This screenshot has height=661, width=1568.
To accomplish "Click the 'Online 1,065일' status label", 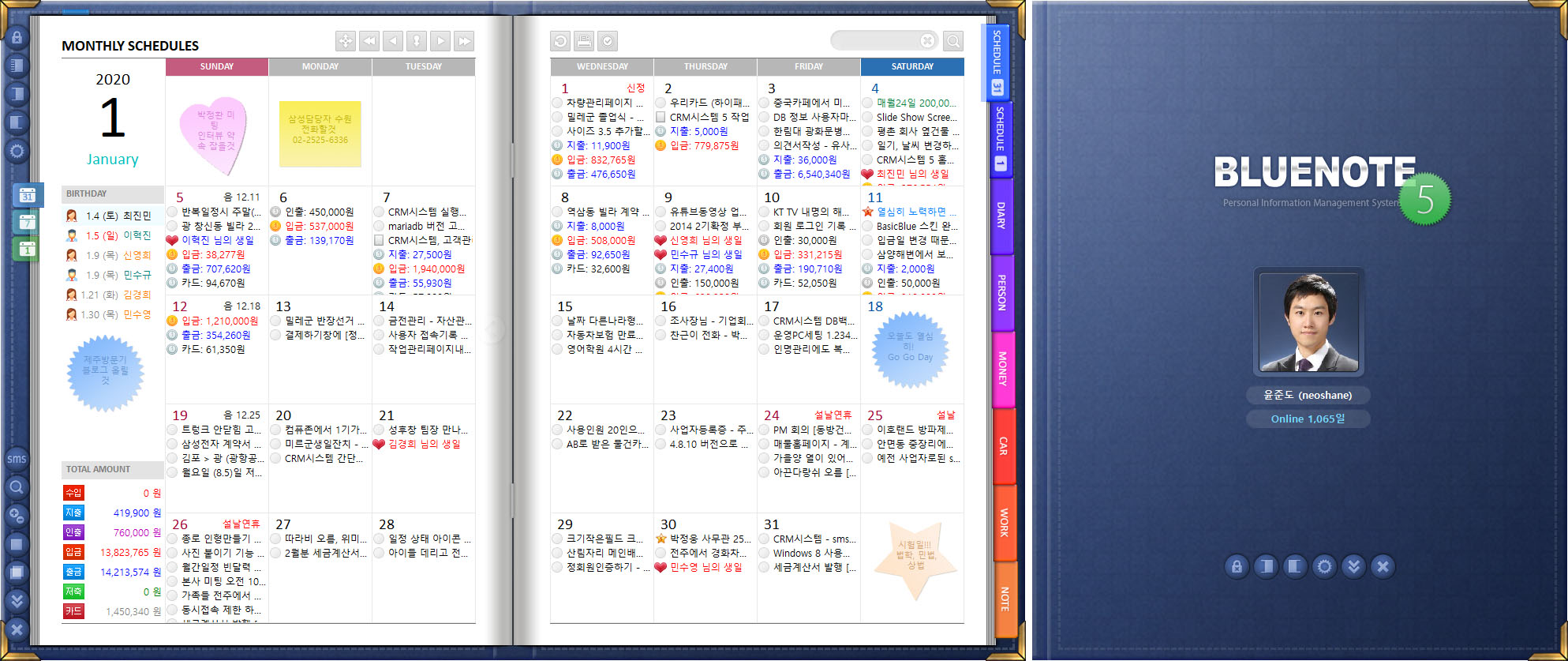I will [1308, 419].
